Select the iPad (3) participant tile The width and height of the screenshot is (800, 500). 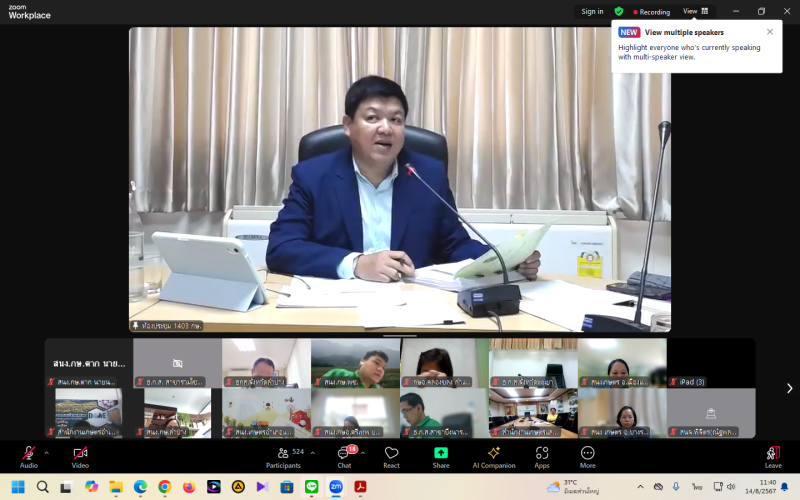[x=711, y=363]
